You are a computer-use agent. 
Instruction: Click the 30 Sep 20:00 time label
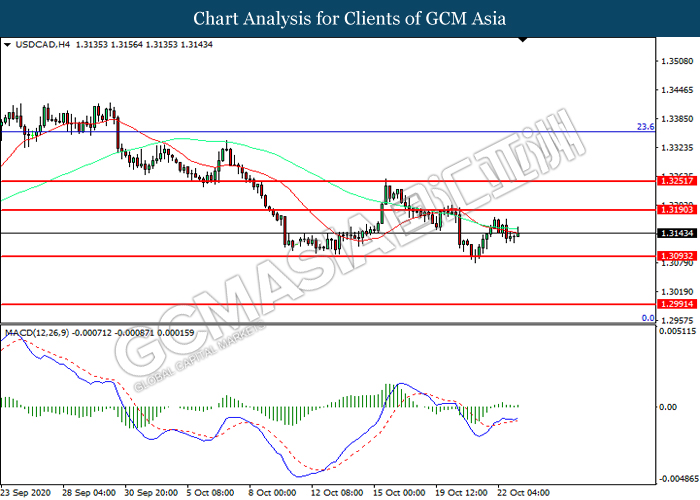click(x=151, y=493)
